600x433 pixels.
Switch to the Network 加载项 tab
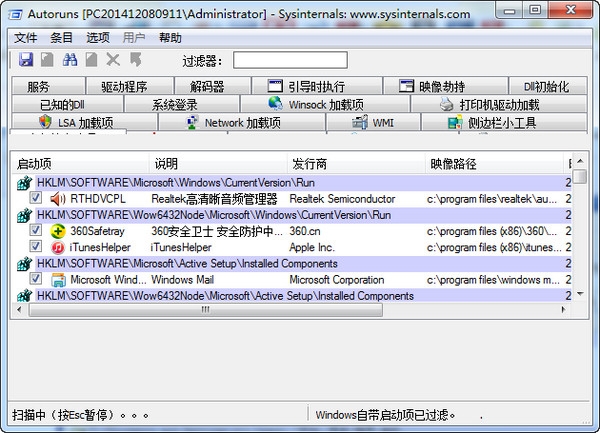pyautogui.click(x=242, y=122)
